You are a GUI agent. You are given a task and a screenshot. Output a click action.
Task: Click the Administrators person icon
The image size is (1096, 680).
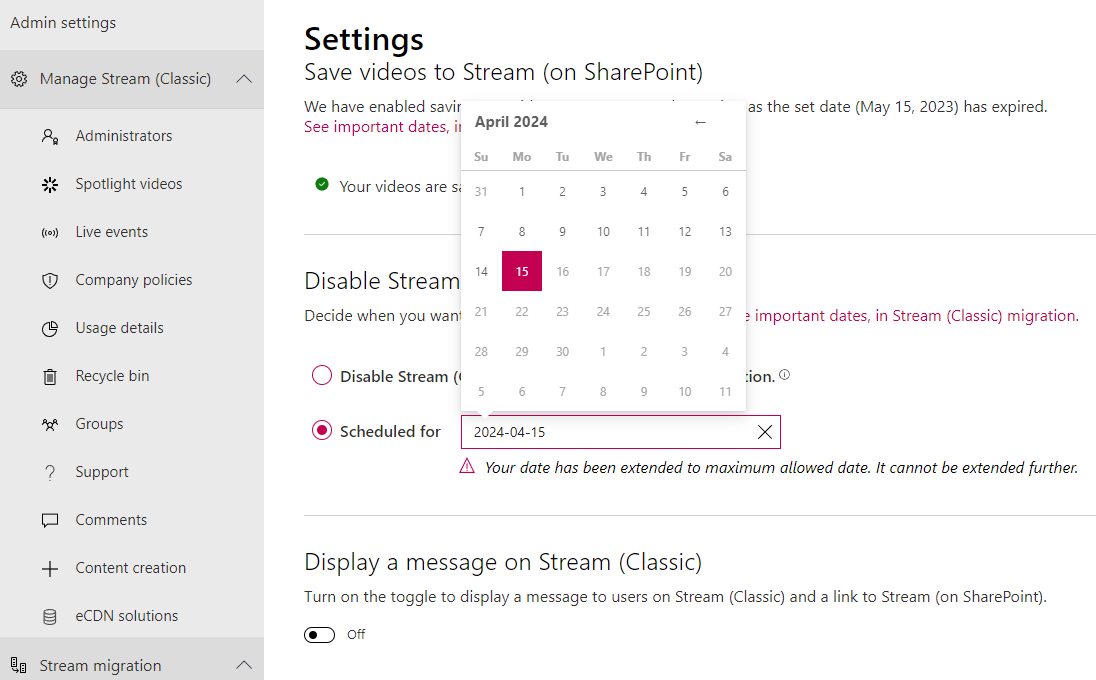50,136
